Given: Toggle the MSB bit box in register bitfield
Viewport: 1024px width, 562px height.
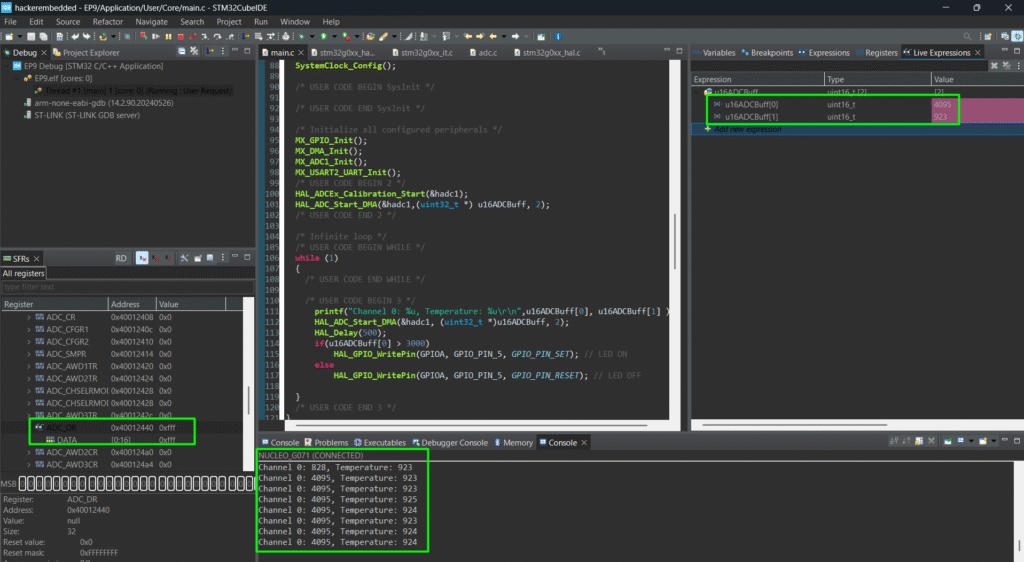Looking at the screenshot, I should (x=24, y=485).
